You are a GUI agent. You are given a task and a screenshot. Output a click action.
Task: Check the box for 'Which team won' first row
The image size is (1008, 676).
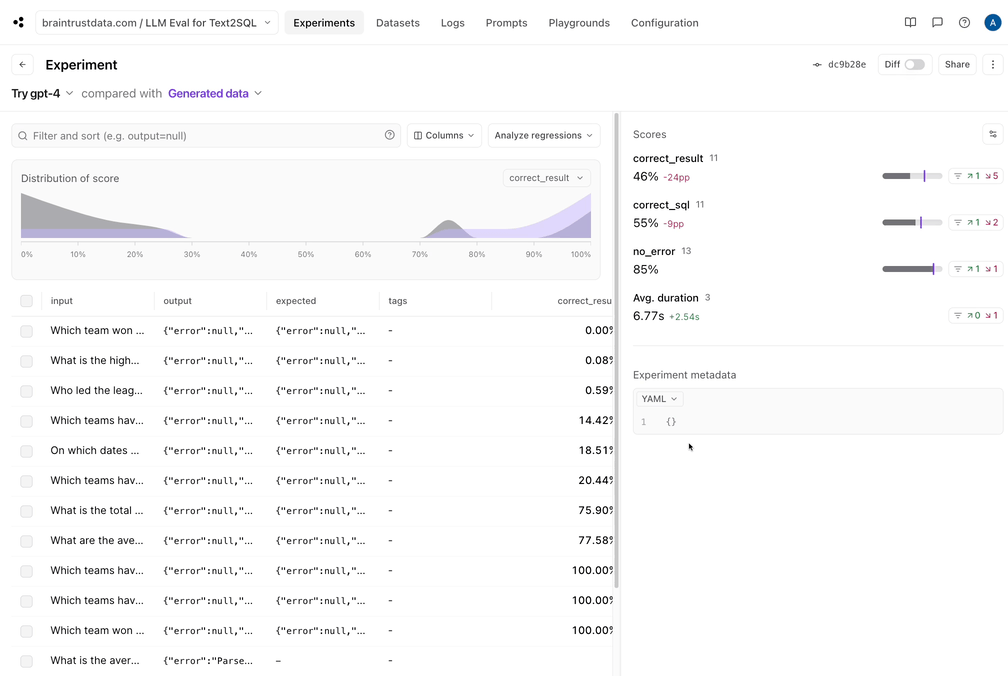[x=27, y=331]
